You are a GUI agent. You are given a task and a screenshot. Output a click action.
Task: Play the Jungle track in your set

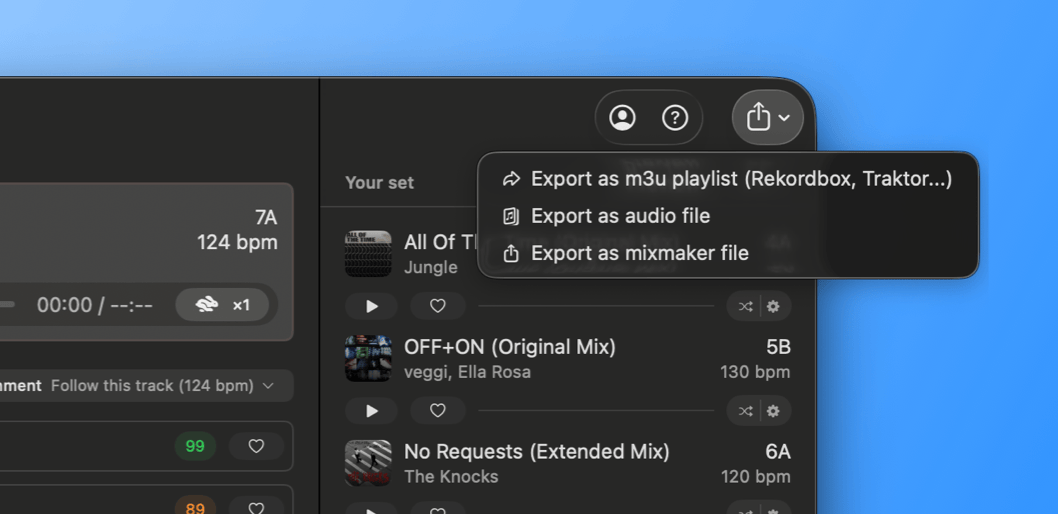coord(372,306)
